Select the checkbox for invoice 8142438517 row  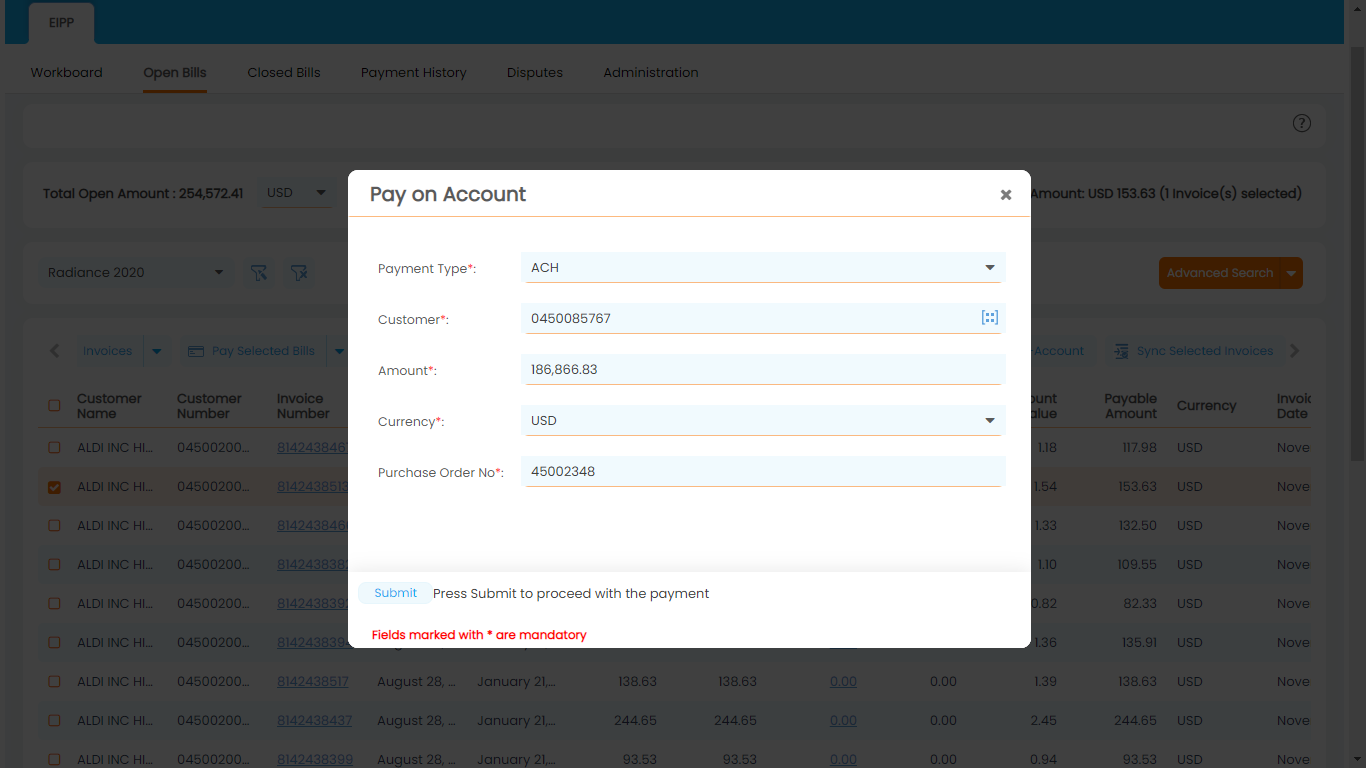[54, 681]
